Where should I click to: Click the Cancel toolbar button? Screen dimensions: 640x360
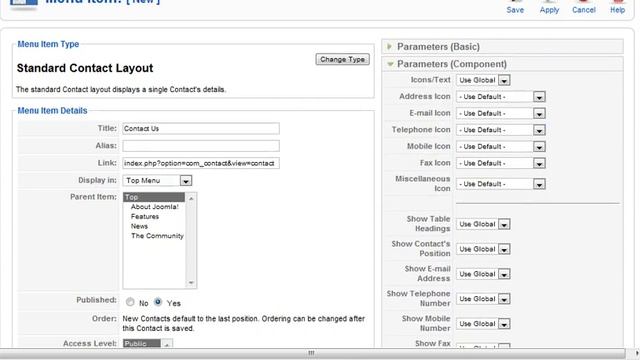(583, 7)
